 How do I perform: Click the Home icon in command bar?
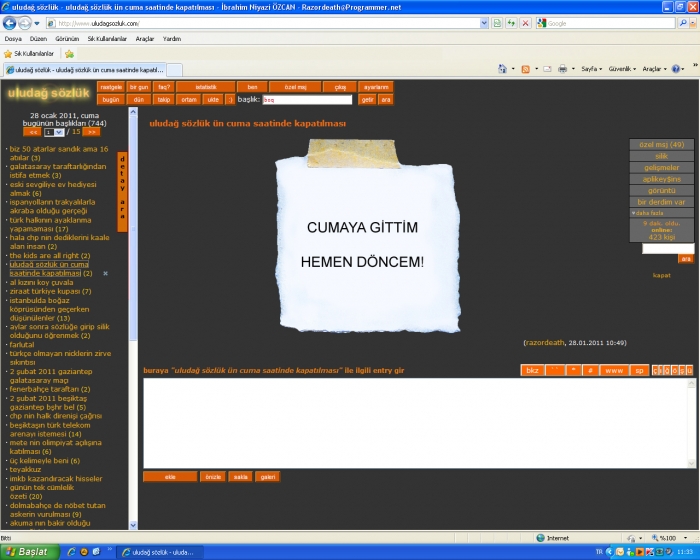[x=503, y=69]
